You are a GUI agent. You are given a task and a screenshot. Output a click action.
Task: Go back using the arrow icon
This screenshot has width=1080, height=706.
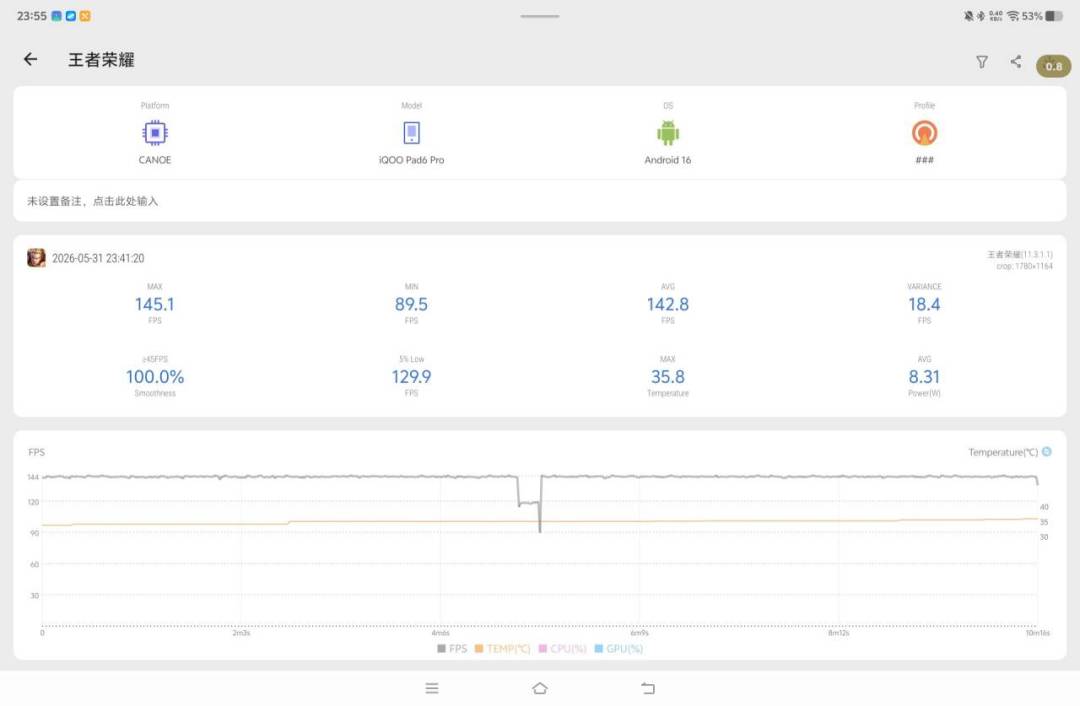[x=30, y=59]
